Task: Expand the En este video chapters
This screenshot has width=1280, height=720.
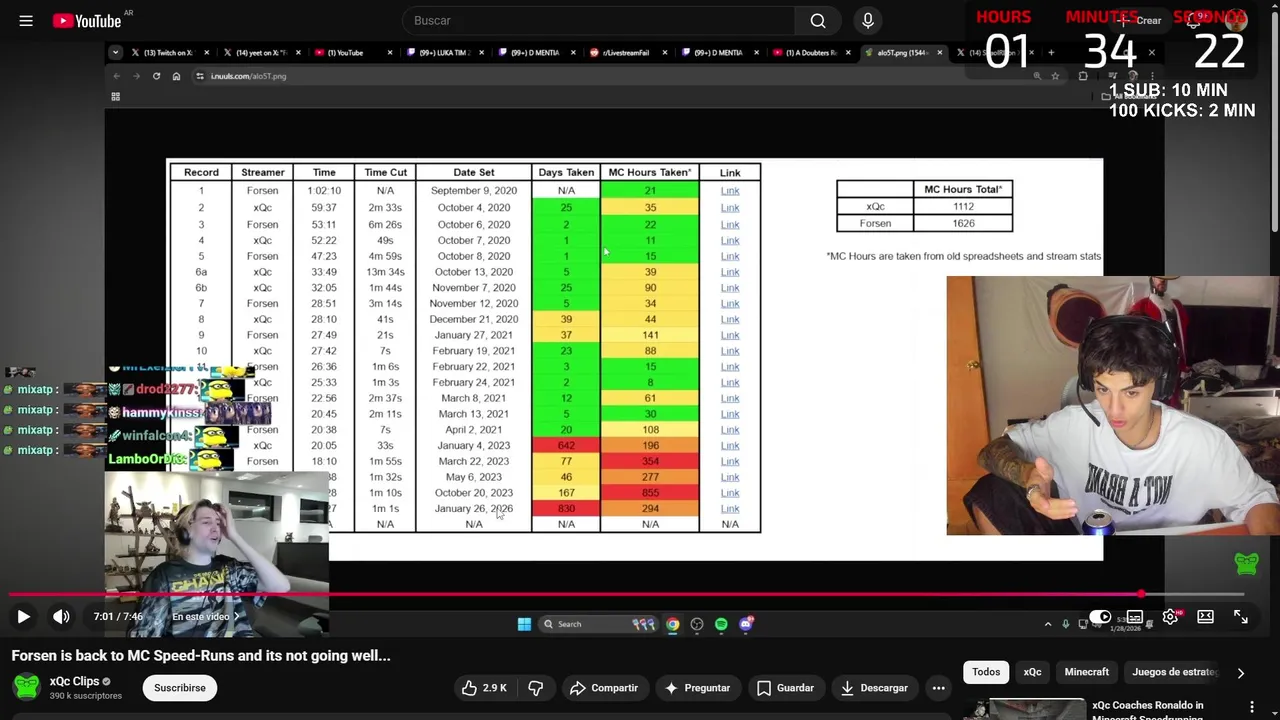Action: point(206,617)
